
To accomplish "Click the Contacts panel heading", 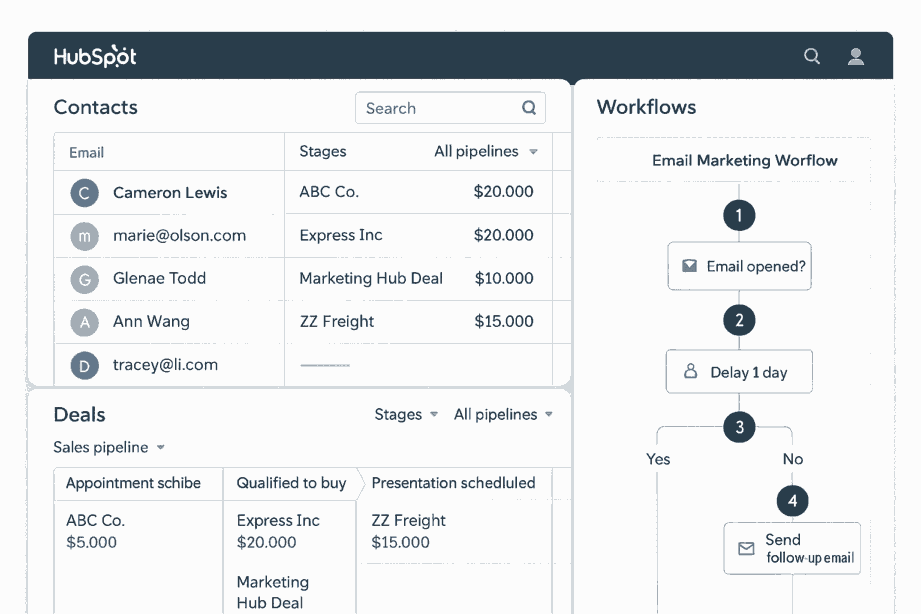I will [x=95, y=107].
